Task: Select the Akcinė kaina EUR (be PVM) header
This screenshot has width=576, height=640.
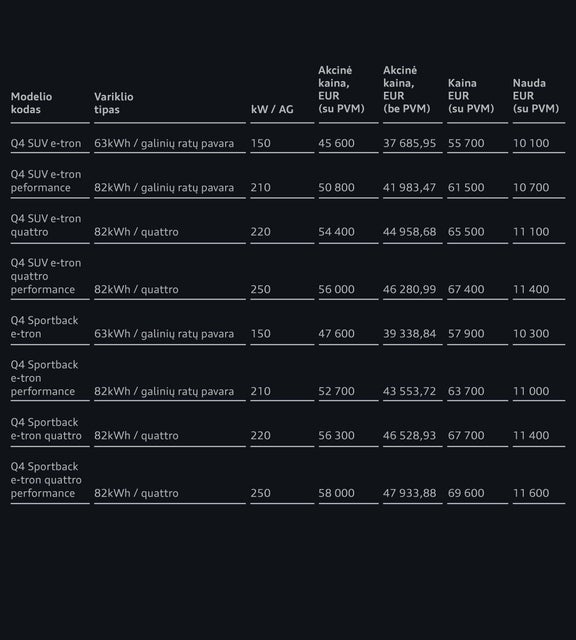Action: coord(407,89)
